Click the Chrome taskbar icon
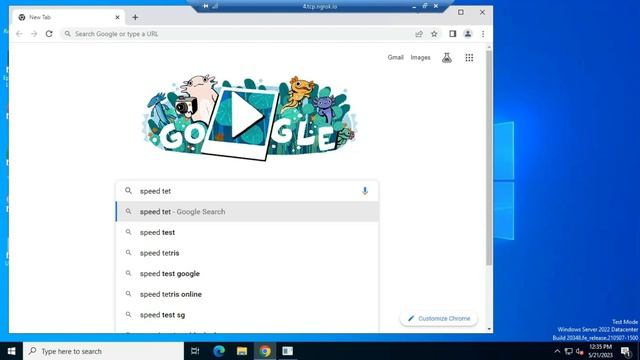The image size is (640, 360). (x=264, y=351)
